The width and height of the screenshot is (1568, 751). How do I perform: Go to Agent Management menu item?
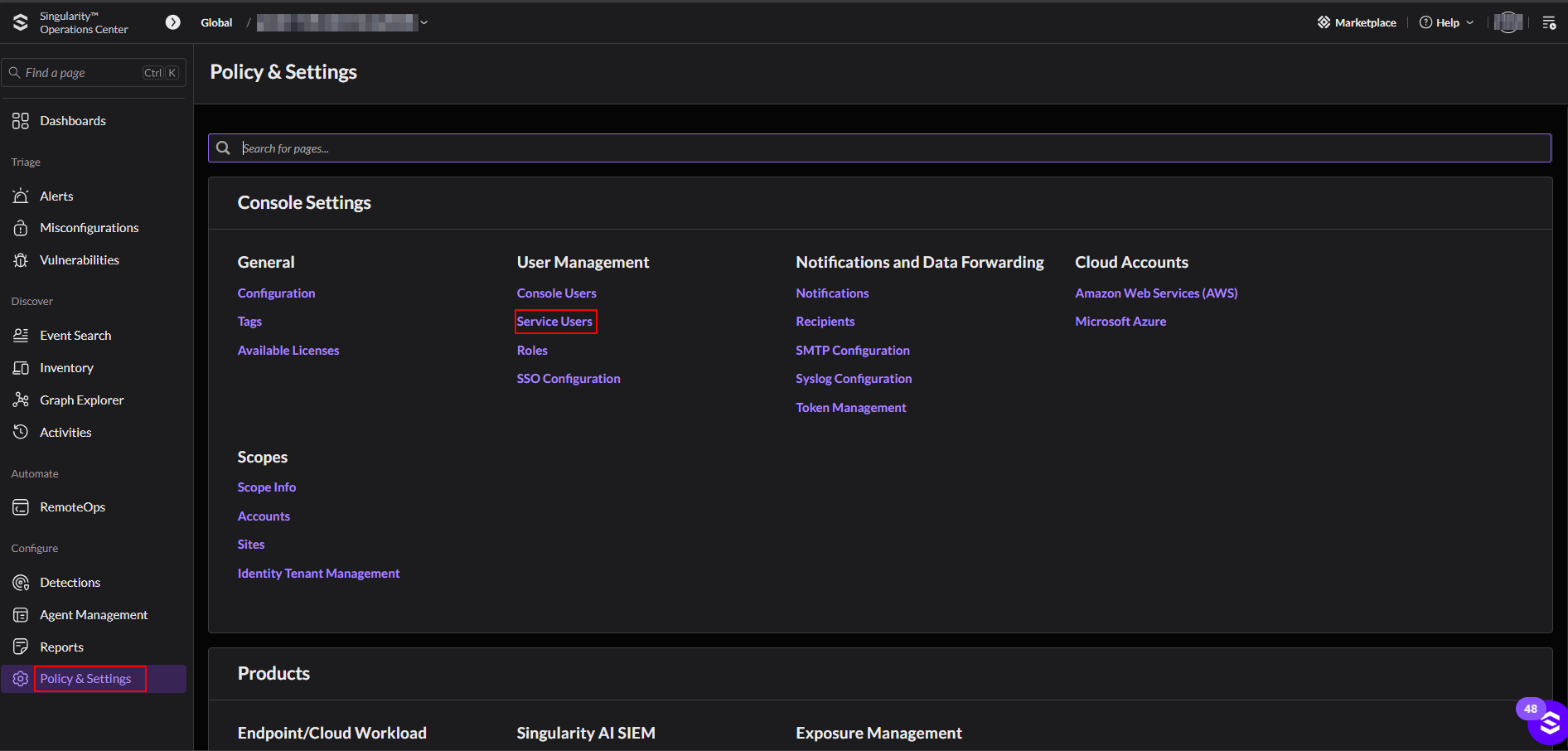[94, 615]
